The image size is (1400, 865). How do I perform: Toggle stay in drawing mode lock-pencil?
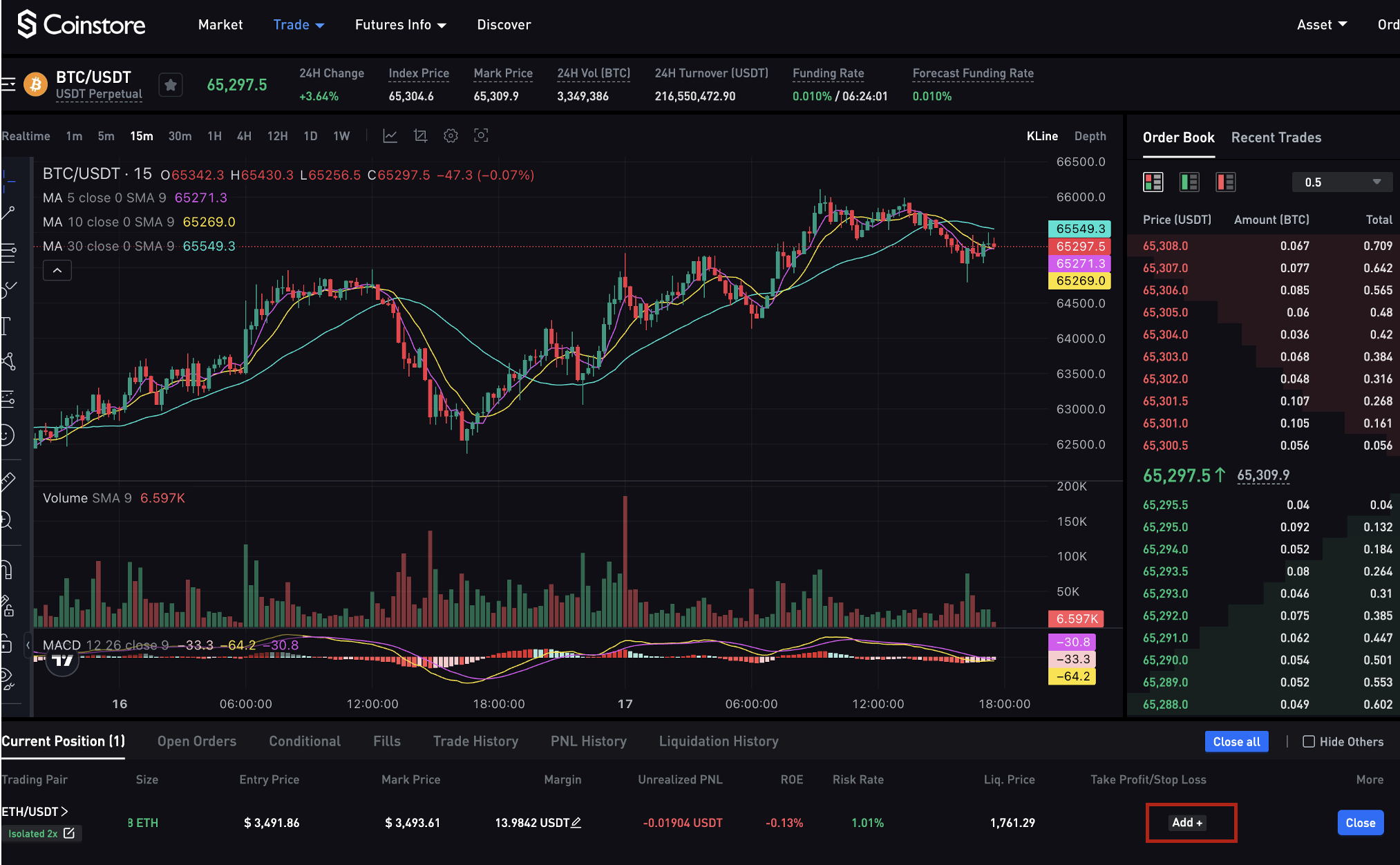(7, 606)
